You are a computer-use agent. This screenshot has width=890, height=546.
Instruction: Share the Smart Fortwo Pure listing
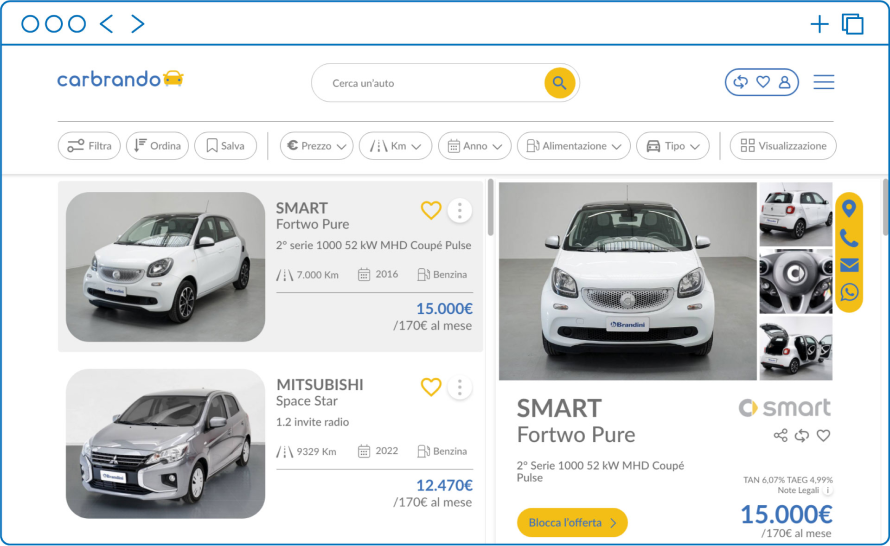pos(781,435)
